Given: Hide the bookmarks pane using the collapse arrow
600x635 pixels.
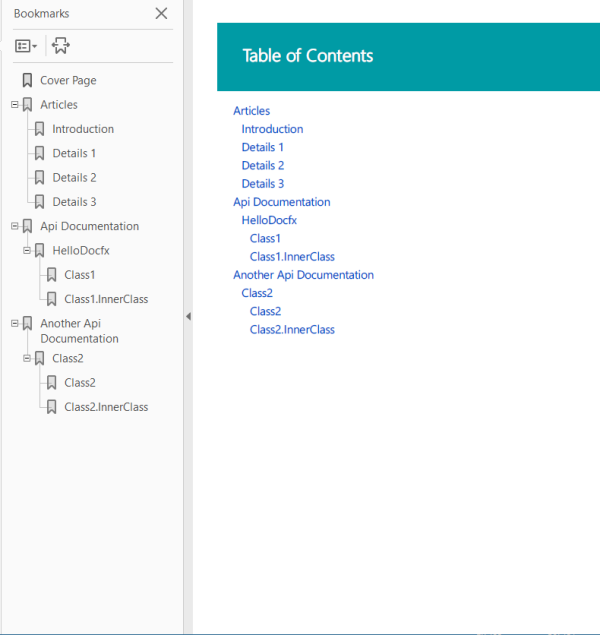Looking at the screenshot, I should click(x=188, y=316).
